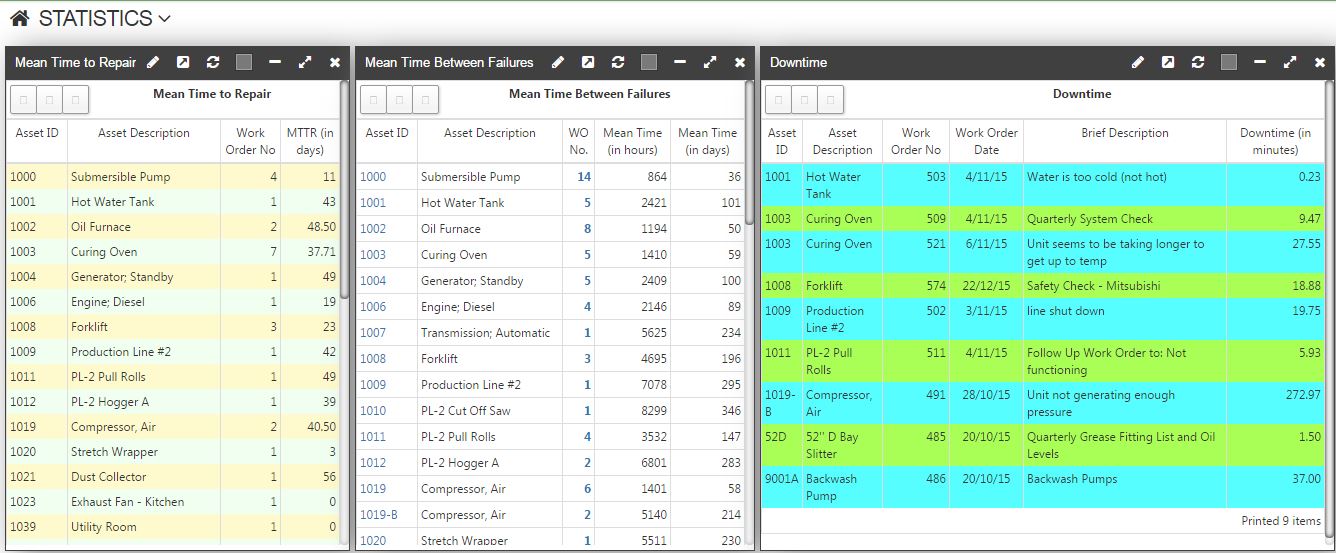Sort by Mean Time (in days) header
Image resolution: width=1336 pixels, height=553 pixels.
(707, 141)
